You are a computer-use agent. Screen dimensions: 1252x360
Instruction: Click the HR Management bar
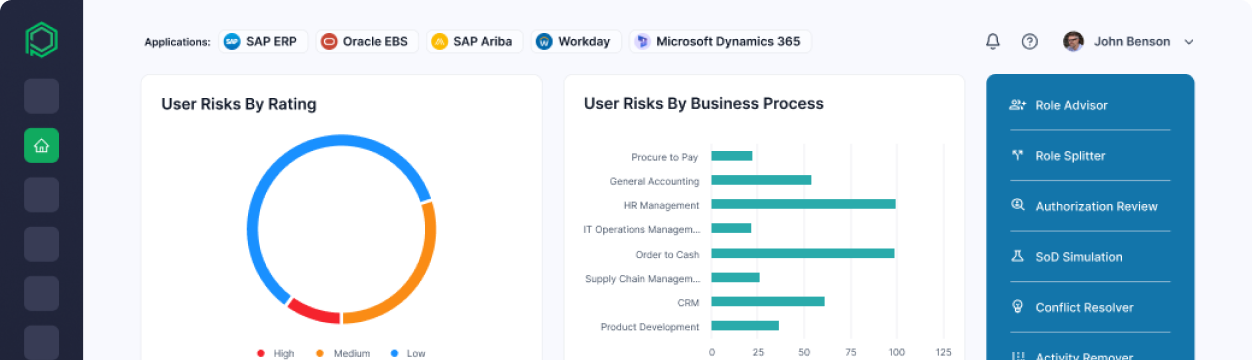point(803,204)
